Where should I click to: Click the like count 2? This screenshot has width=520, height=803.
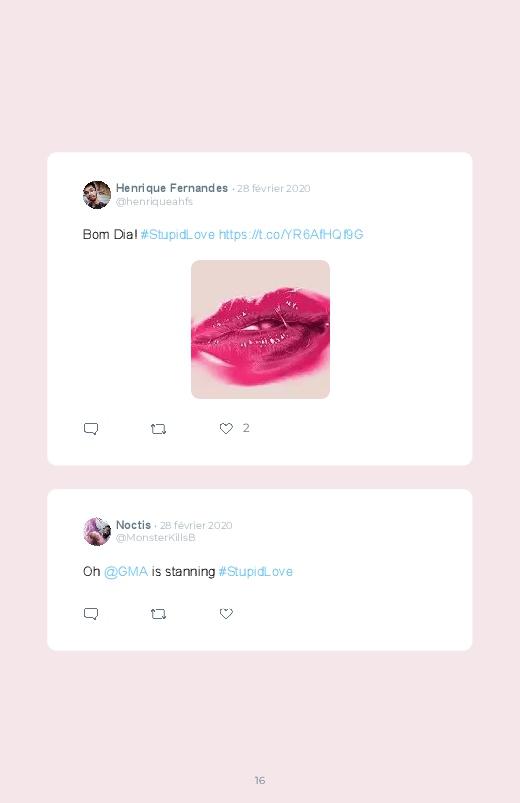point(246,428)
